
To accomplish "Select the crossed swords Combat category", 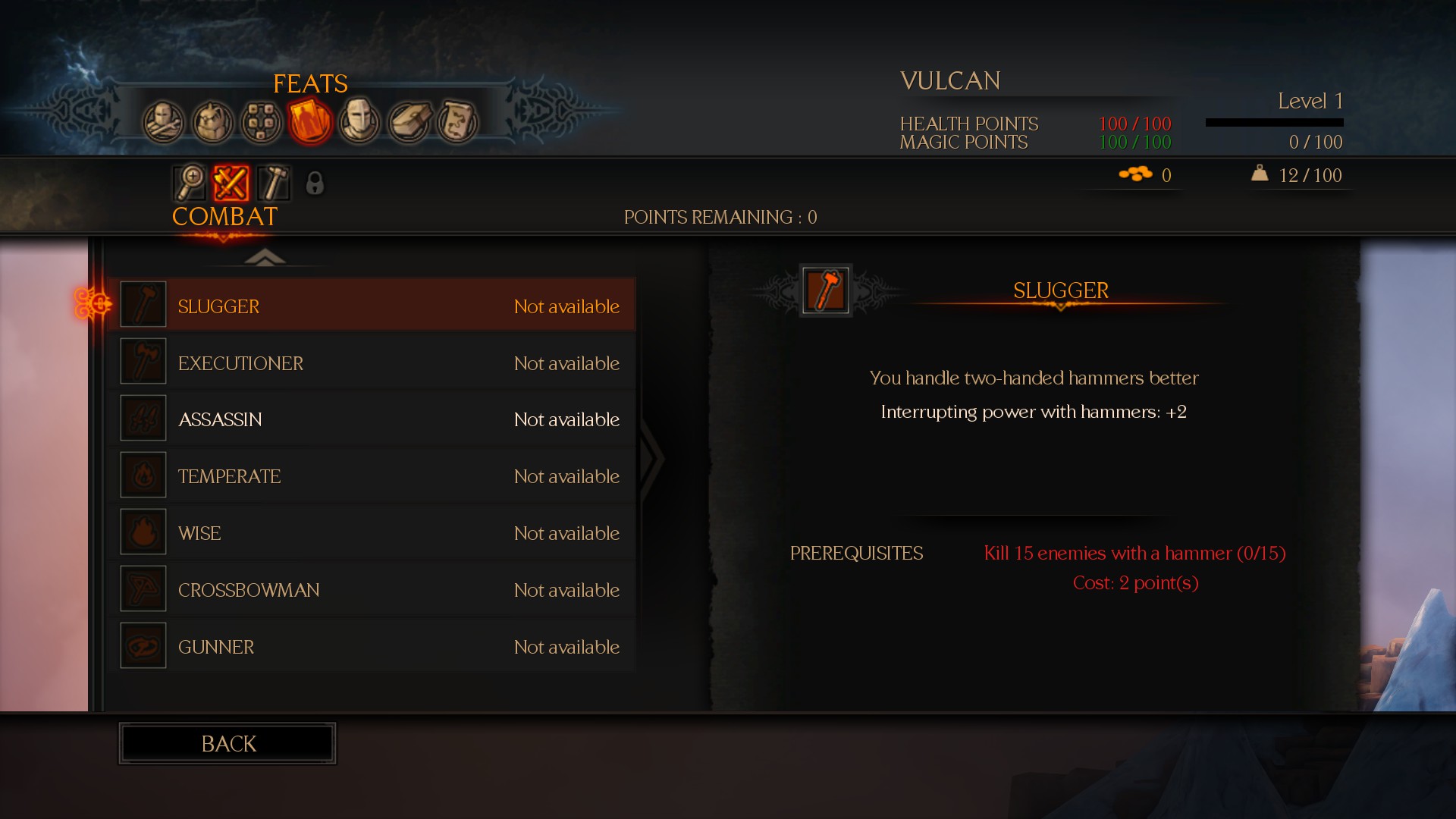I will pos(231,183).
